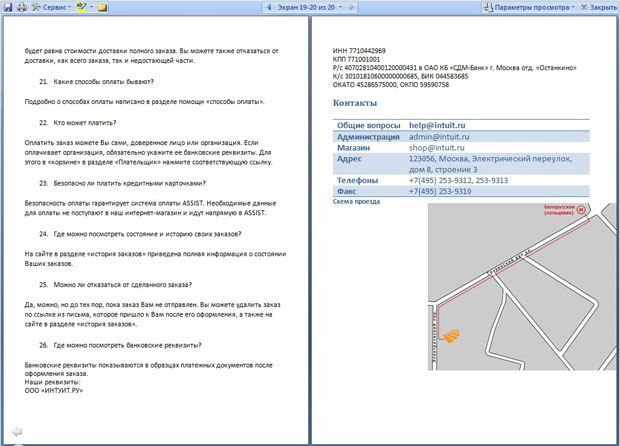Click the Администрация table cell
Screen dimensions: 620x446
click(368, 137)
